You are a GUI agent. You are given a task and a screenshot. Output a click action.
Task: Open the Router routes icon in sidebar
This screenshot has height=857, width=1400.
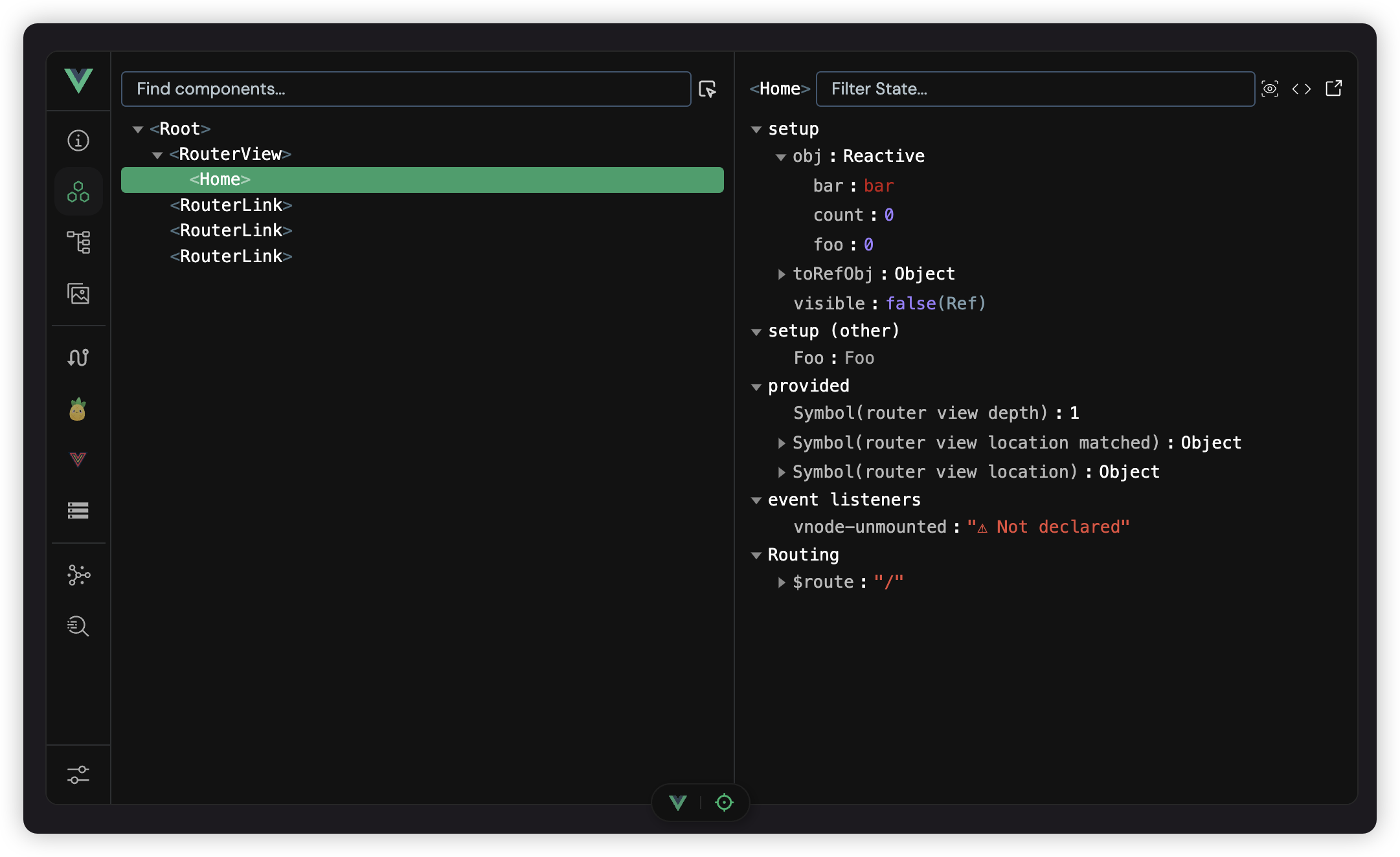[x=78, y=357]
